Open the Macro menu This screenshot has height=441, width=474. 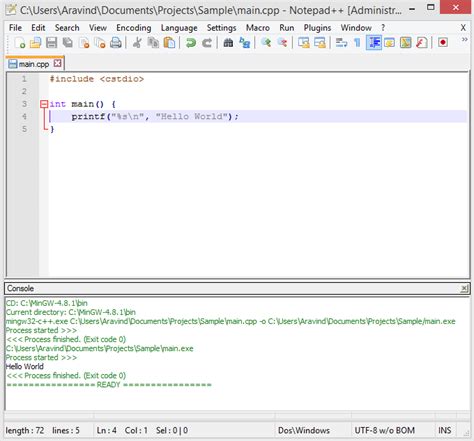(x=258, y=28)
